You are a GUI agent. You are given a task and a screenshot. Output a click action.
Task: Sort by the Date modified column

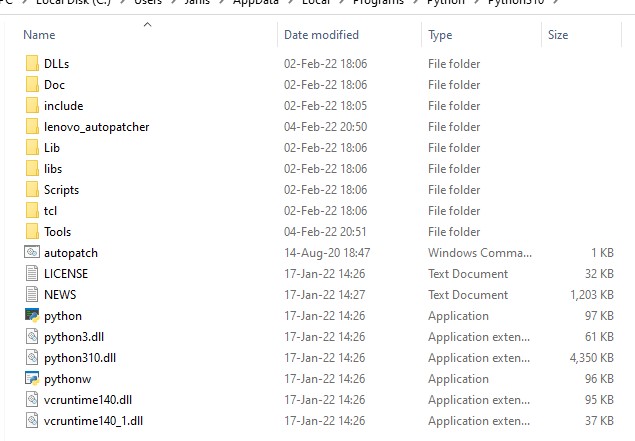click(321, 35)
